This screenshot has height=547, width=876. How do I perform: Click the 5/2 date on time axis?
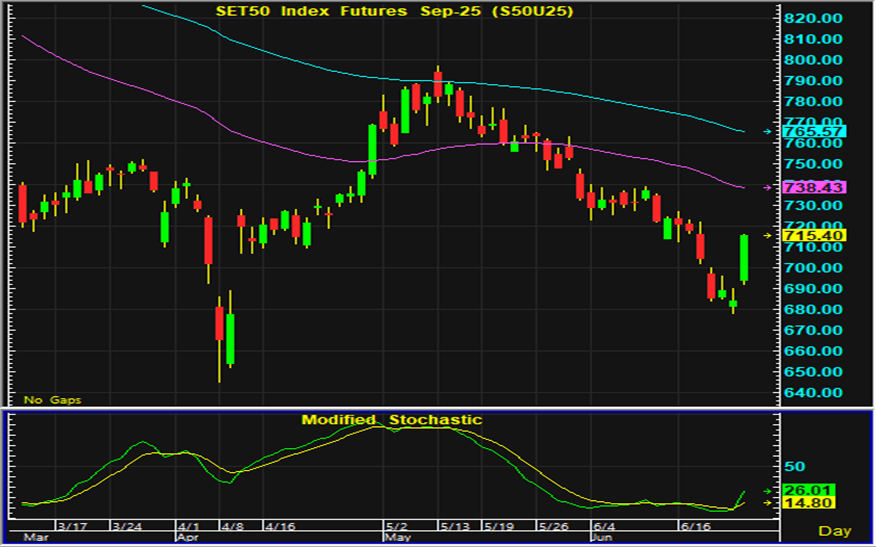click(x=395, y=526)
